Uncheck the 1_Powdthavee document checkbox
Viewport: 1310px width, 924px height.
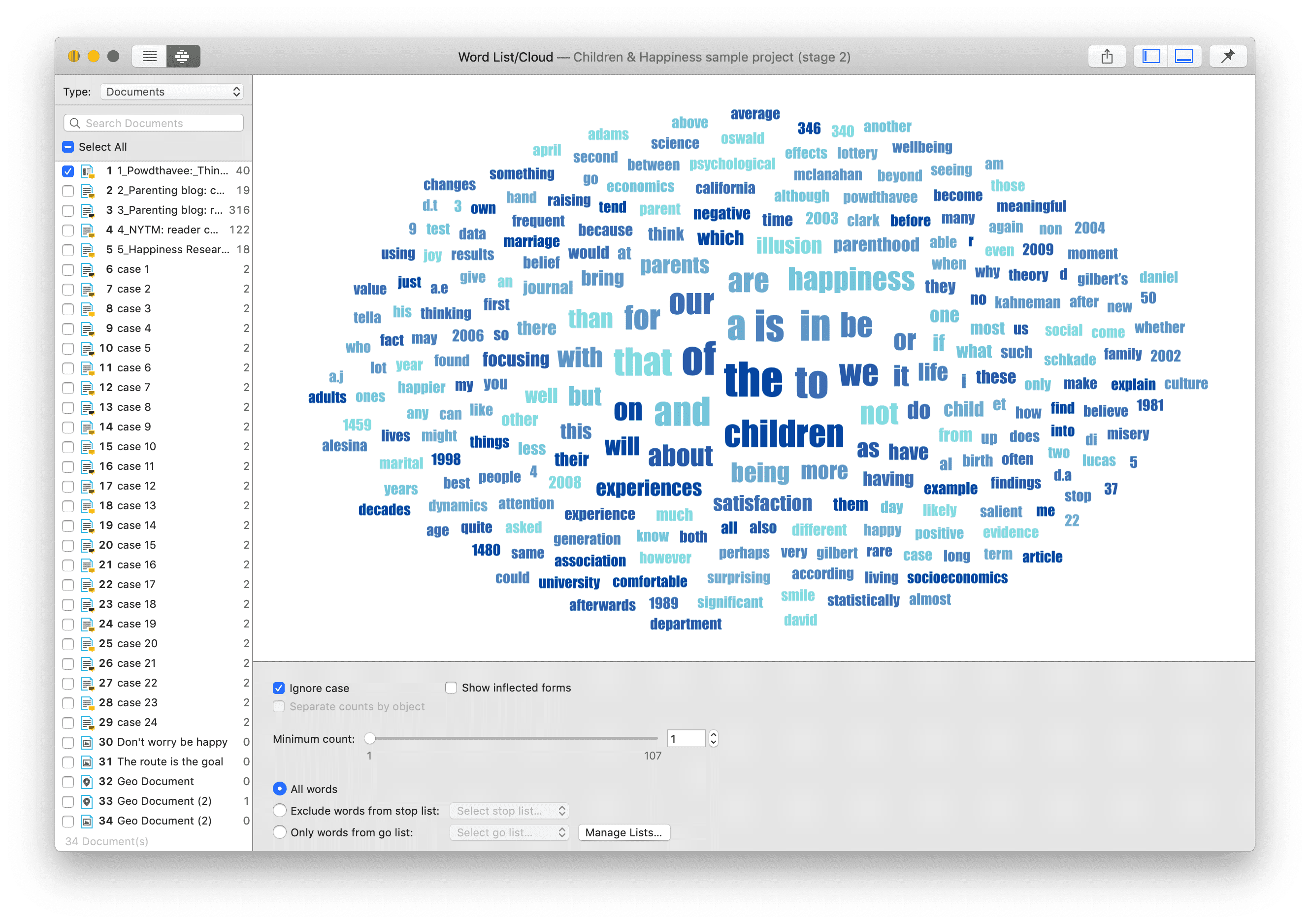68,171
